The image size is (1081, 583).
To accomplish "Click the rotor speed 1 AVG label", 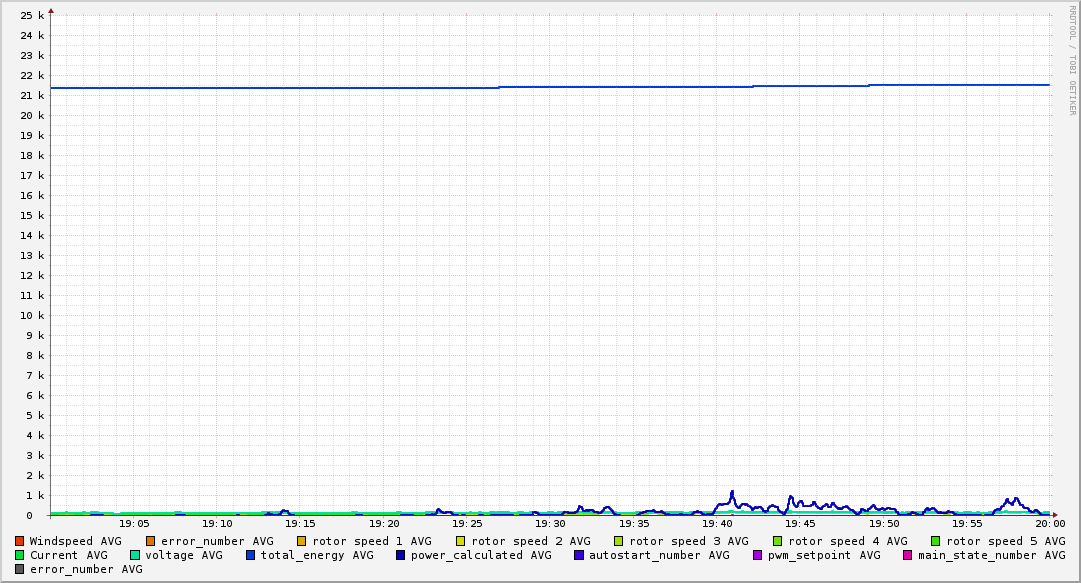I will click(x=372, y=541).
